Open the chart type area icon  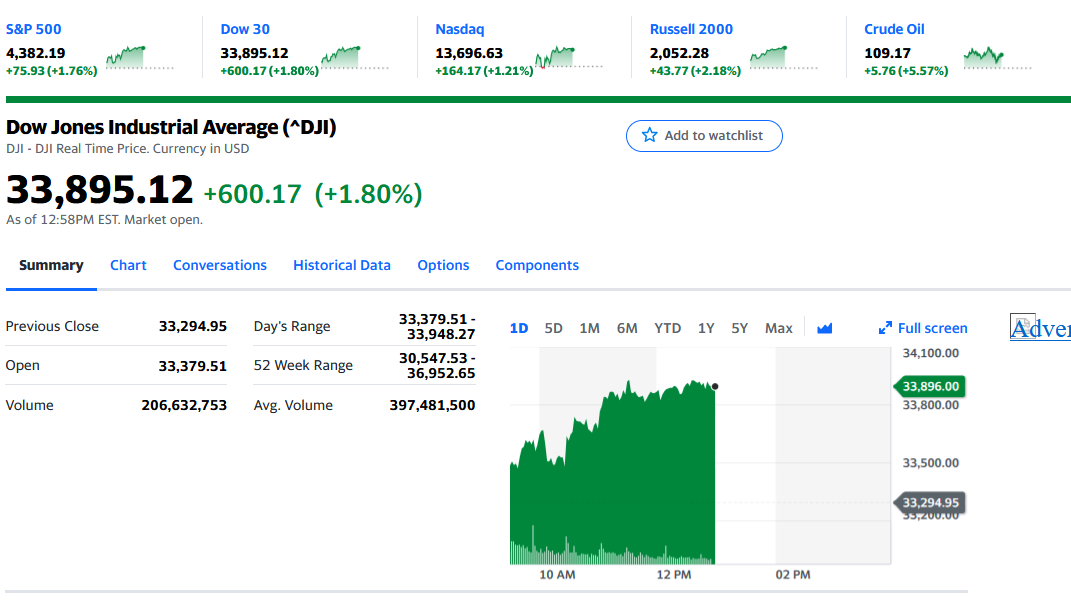tap(824, 328)
